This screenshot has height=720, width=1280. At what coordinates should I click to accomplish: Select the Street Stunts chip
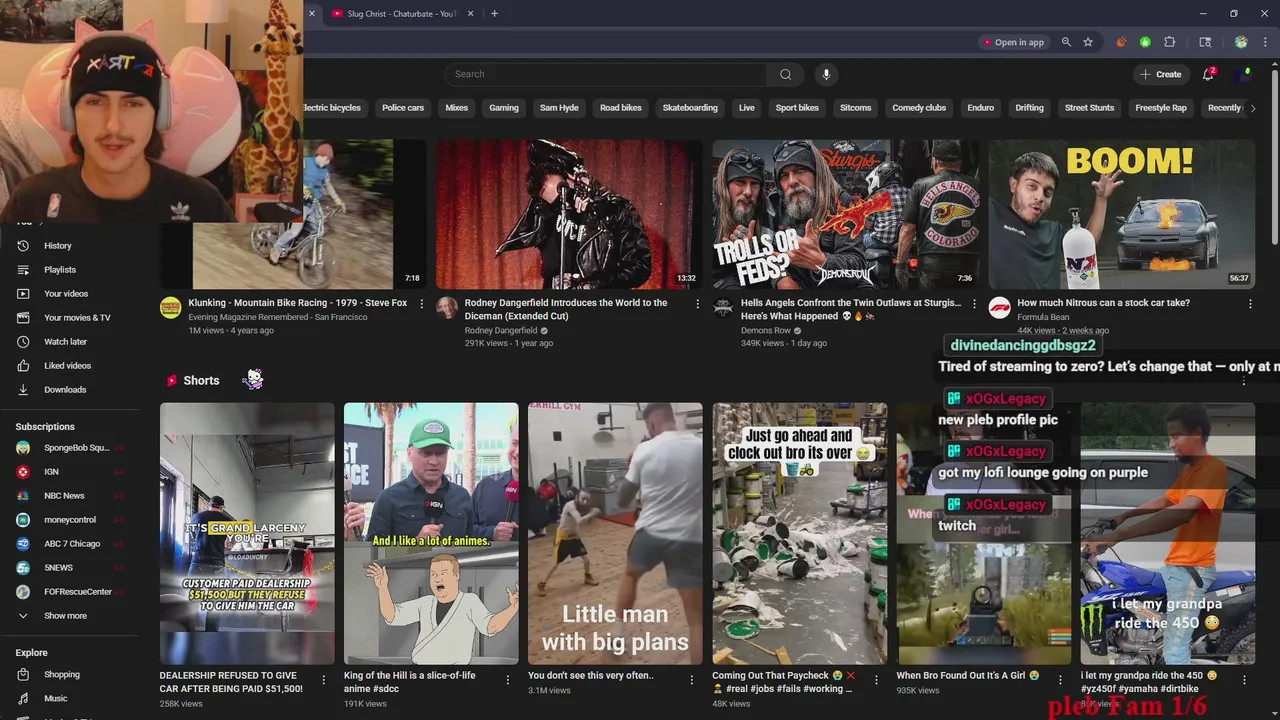pos(1090,108)
